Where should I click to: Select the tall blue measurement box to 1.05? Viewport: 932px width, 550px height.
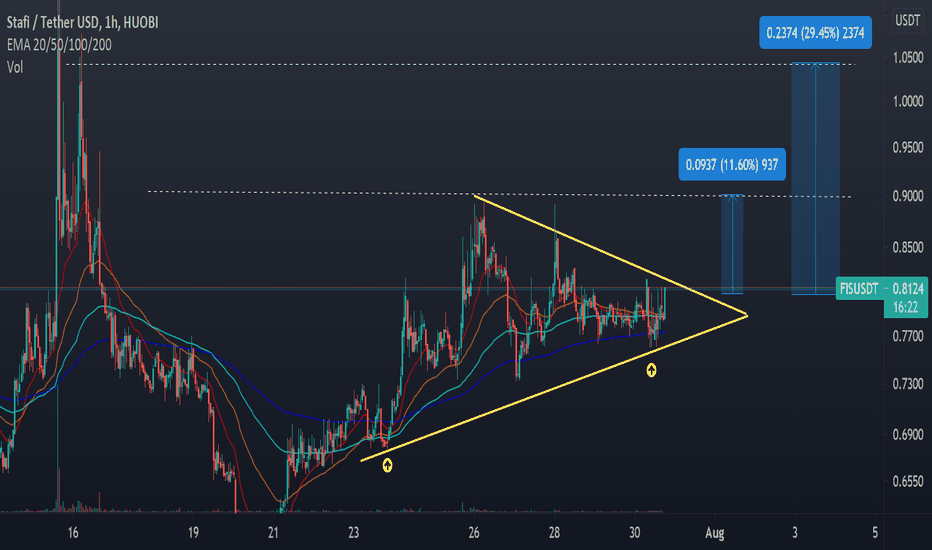pos(816,178)
